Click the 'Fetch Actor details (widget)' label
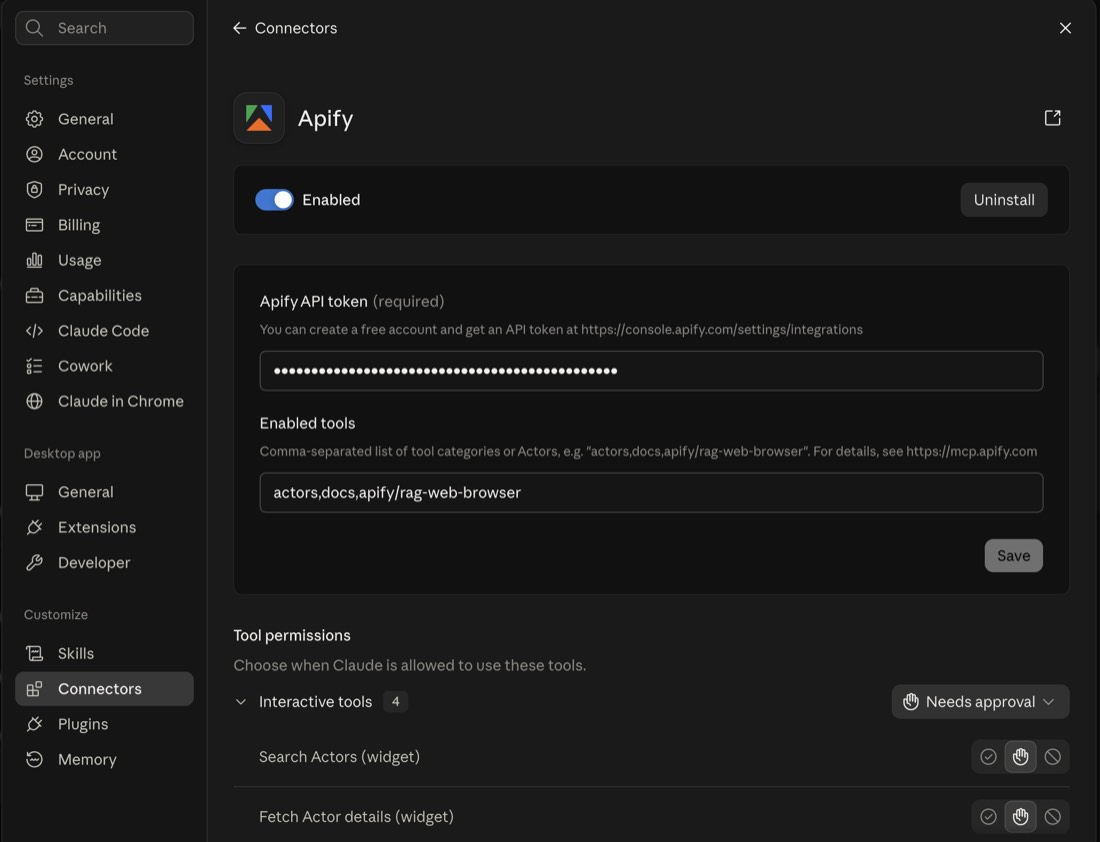 [x=356, y=817]
